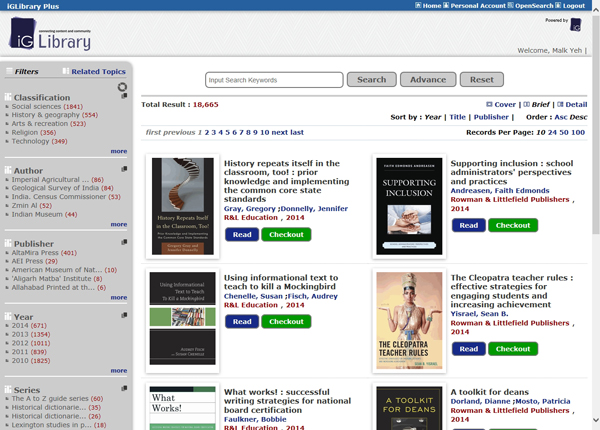Switch to the Filters tab
This screenshot has width=600, height=430.
26,72
